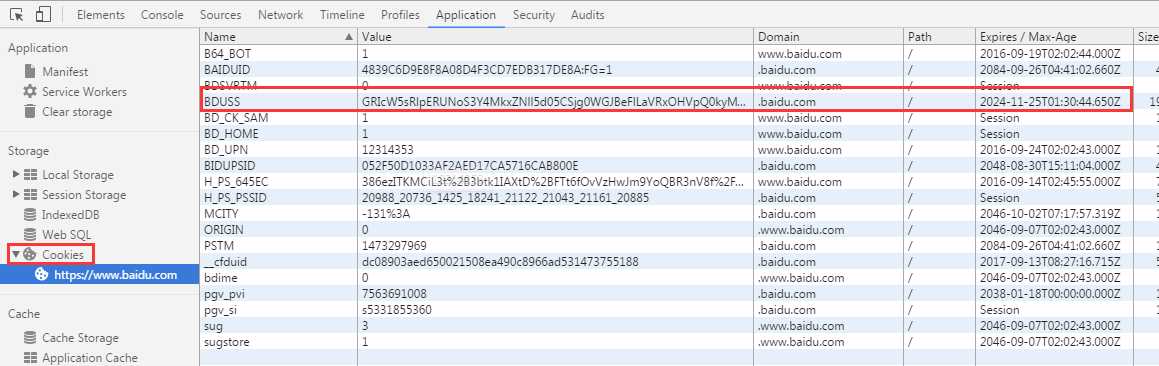Select Application Cache in the sidebar

[89, 358]
